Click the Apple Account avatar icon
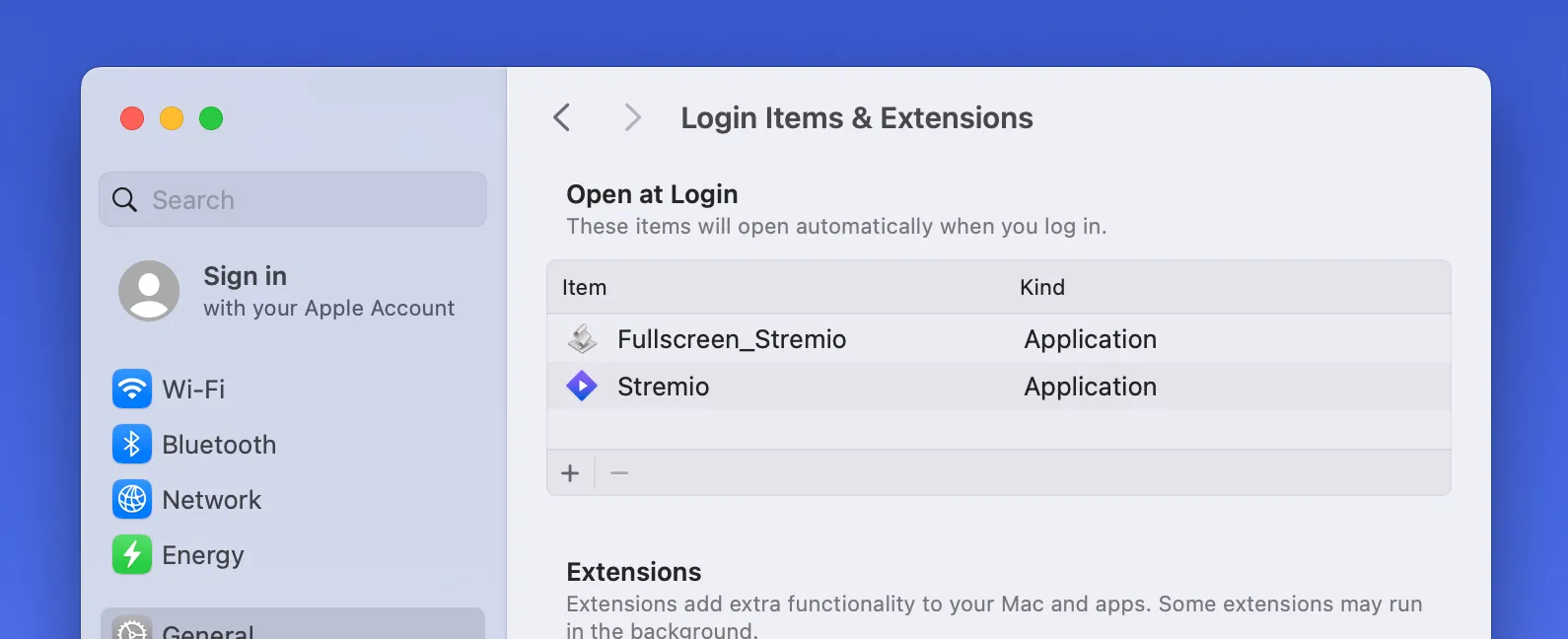This screenshot has height=639, width=1568. click(x=149, y=291)
